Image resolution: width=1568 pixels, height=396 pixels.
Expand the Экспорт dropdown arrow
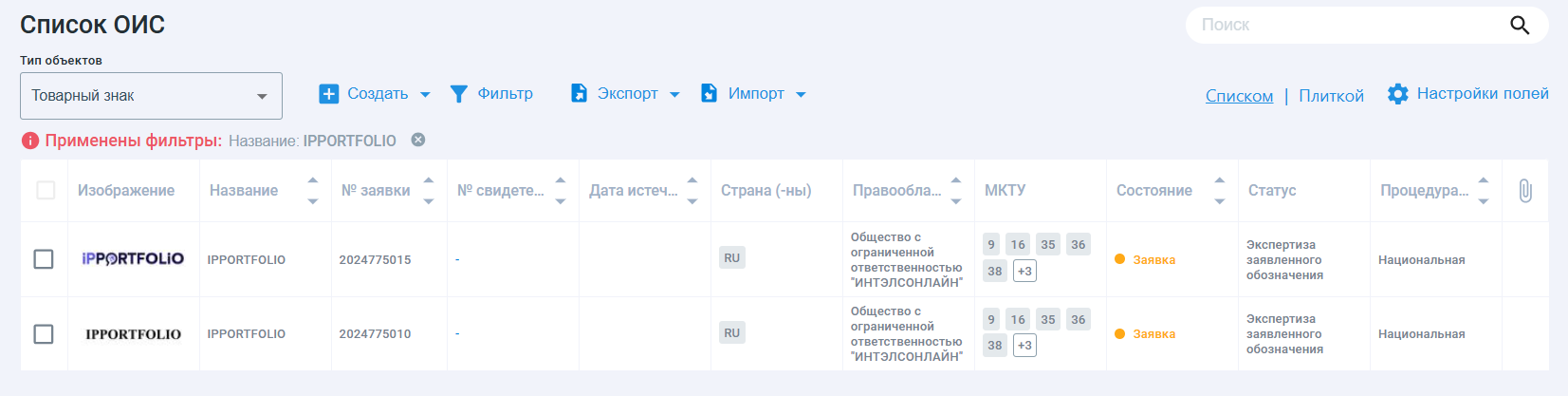tap(674, 95)
